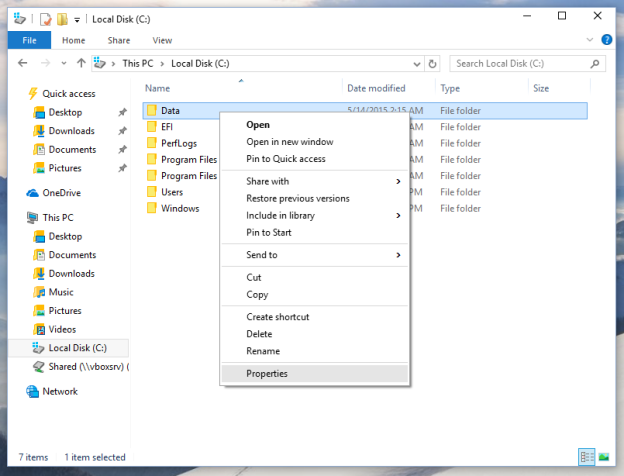This screenshot has height=476, width=624.
Task: Open the address bar history dropdown
Action: (417, 63)
